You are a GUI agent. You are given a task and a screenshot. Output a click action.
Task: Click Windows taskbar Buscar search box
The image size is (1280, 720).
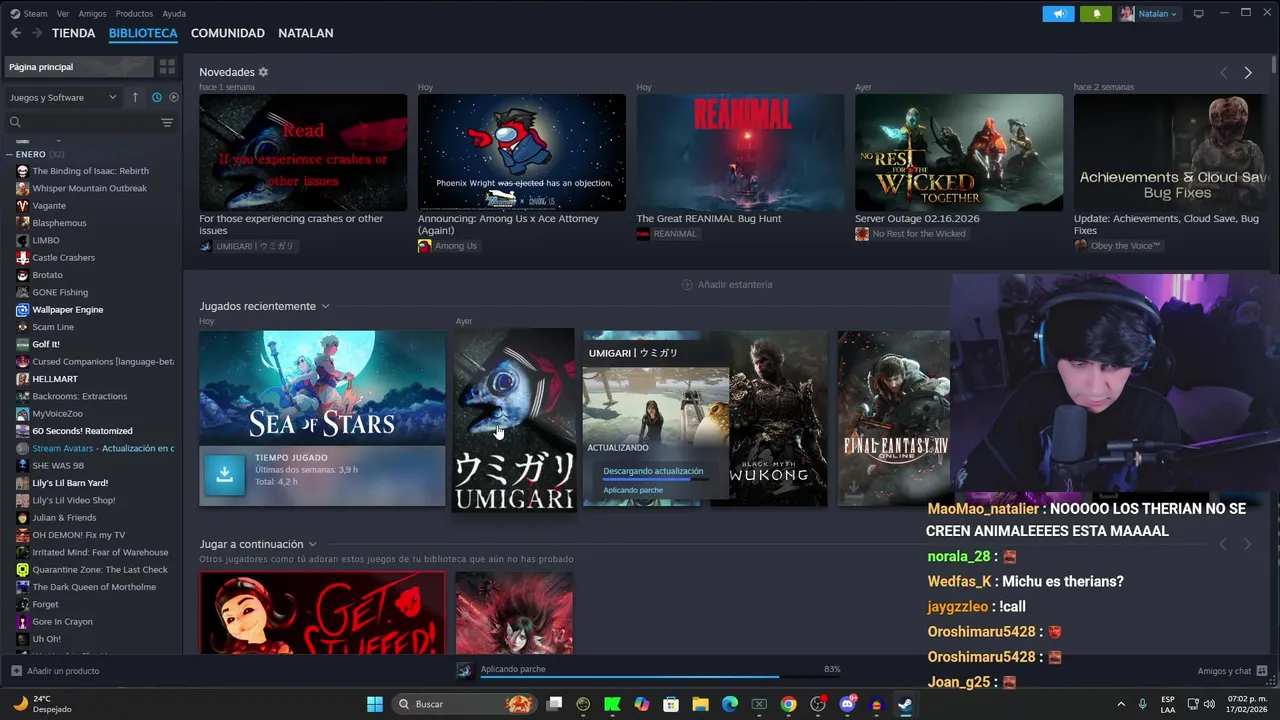464,704
